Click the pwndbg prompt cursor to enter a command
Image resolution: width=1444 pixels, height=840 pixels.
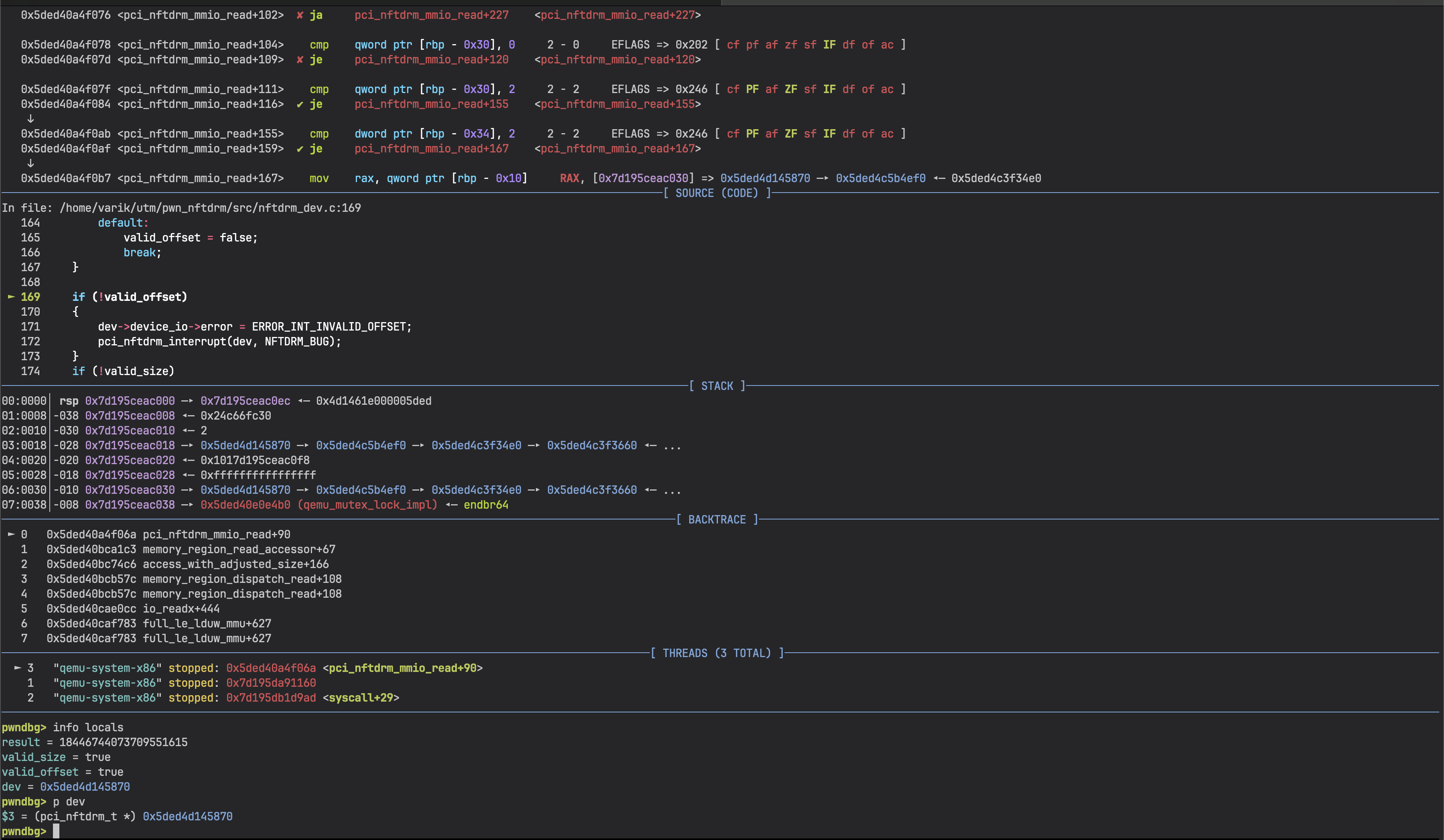(56, 832)
